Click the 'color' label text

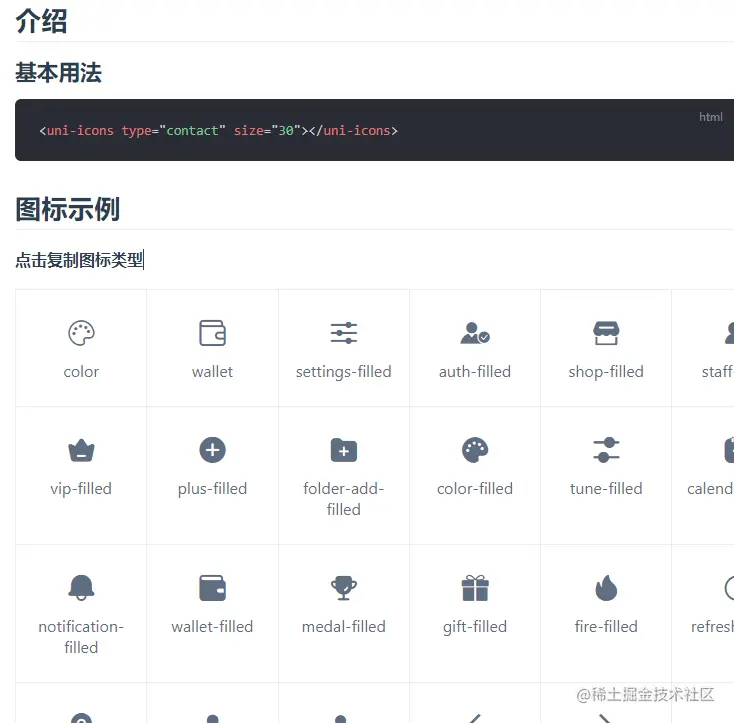[81, 372]
